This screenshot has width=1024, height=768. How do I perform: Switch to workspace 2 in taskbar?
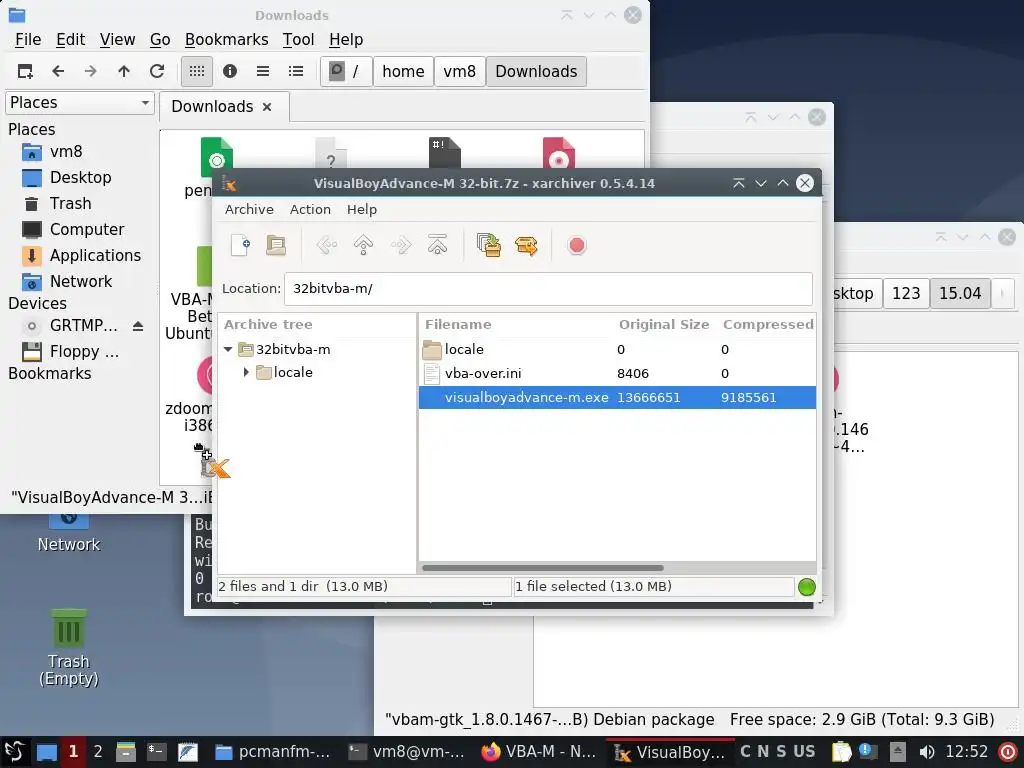coord(98,752)
